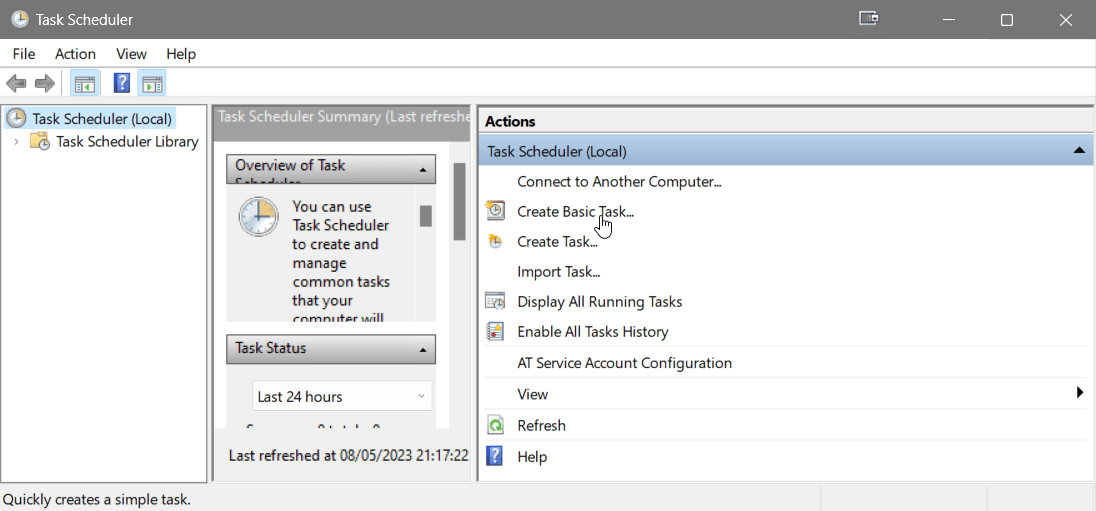Click the blue Help toolbar icon
Screen dimensions: 1096x511
point(122,84)
